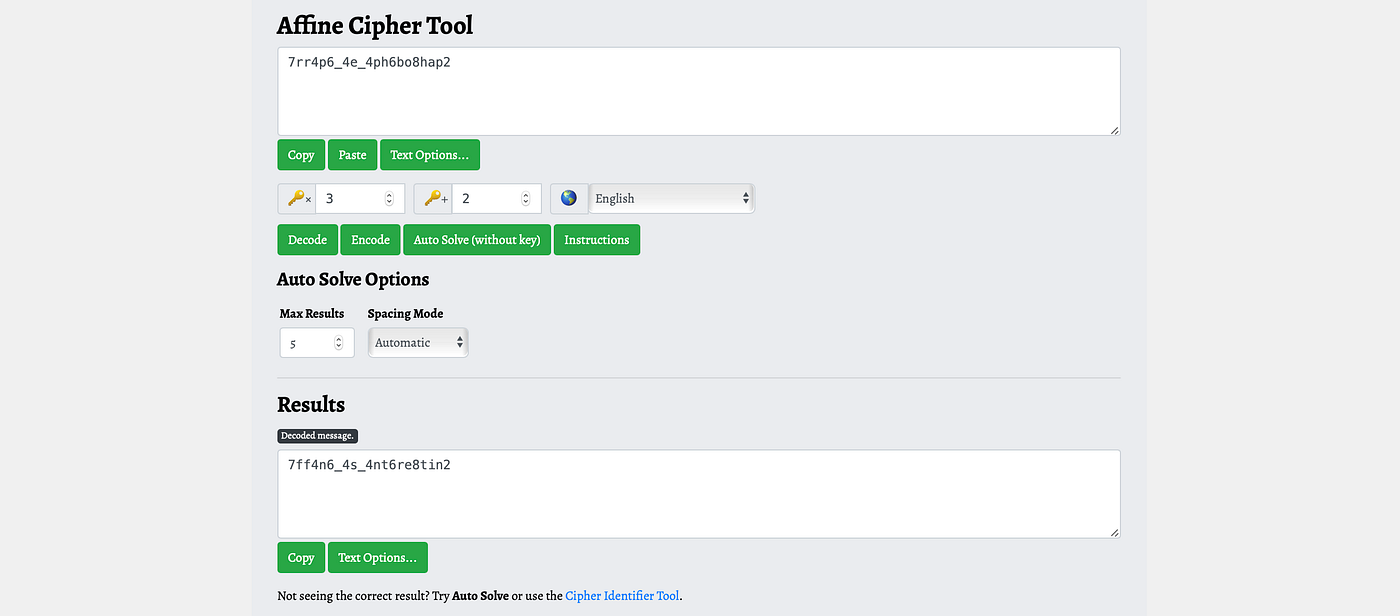
Task: Click the decoded message text area
Action: point(698,493)
